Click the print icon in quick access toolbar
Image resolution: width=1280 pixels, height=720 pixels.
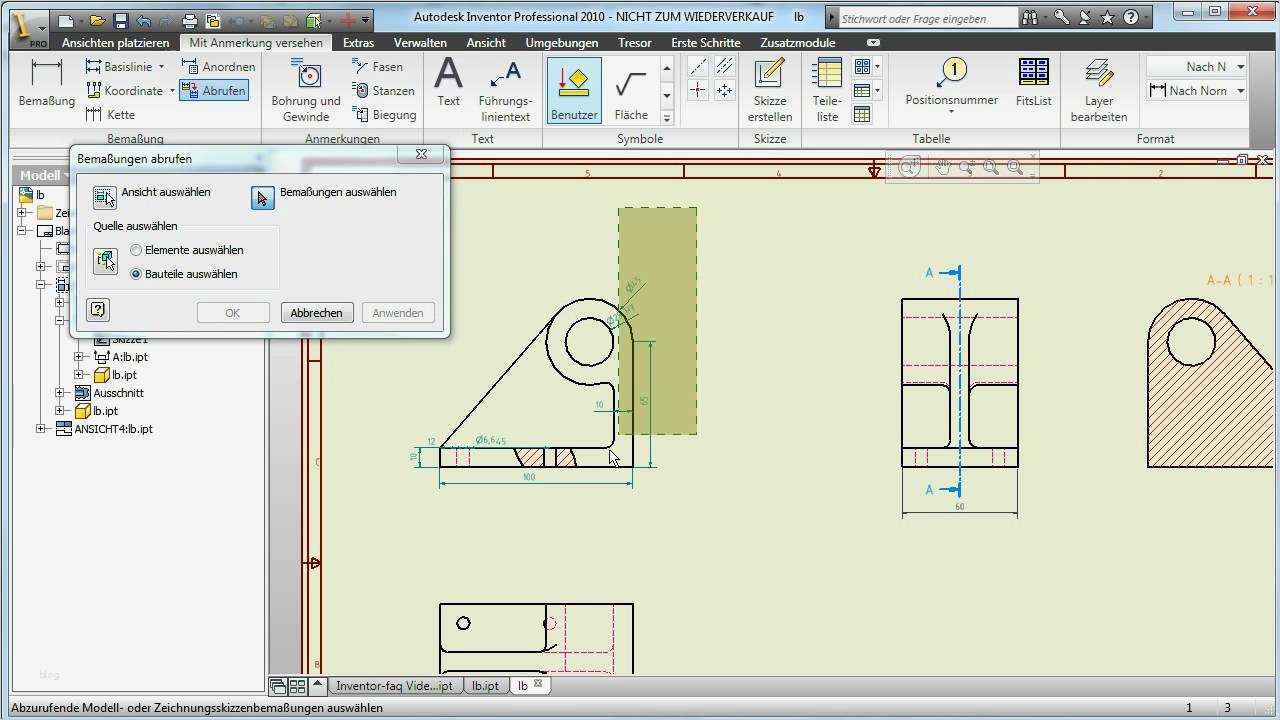coord(191,20)
